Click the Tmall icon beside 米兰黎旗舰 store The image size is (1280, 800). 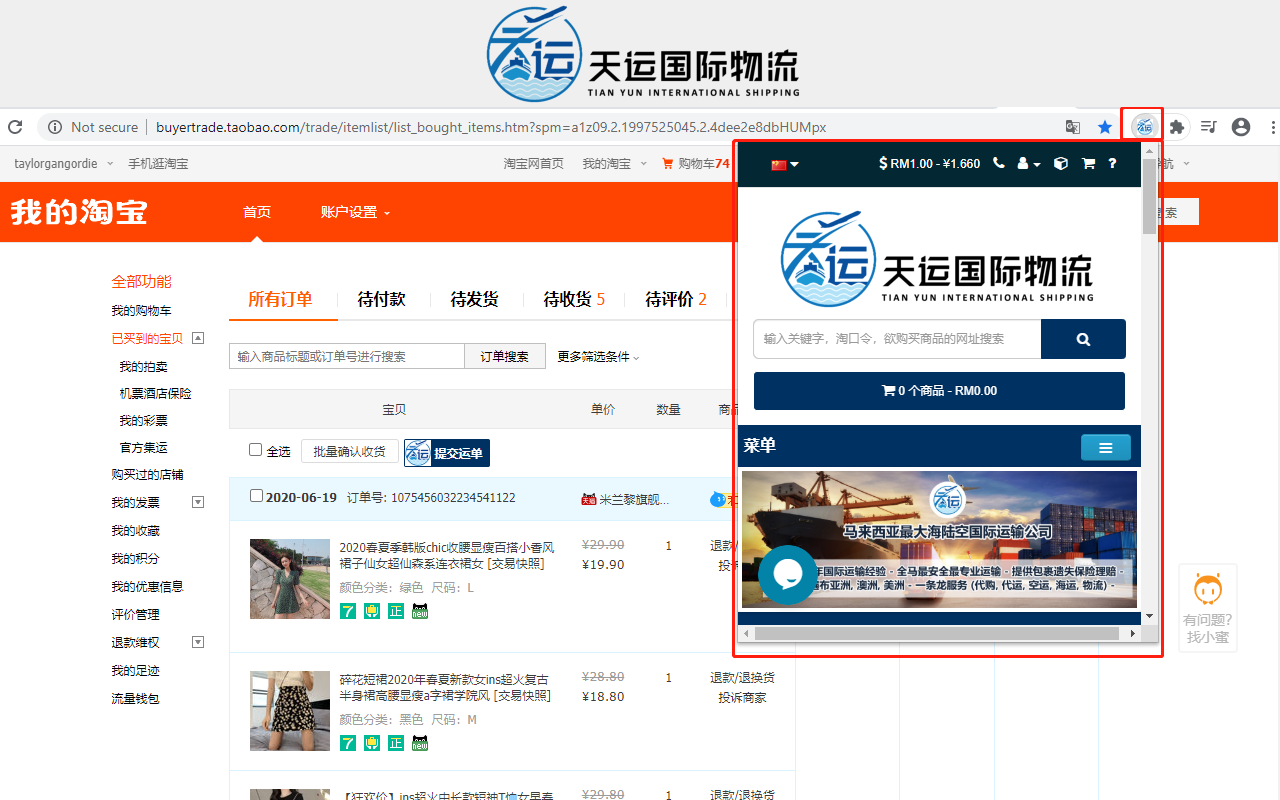tap(588, 499)
